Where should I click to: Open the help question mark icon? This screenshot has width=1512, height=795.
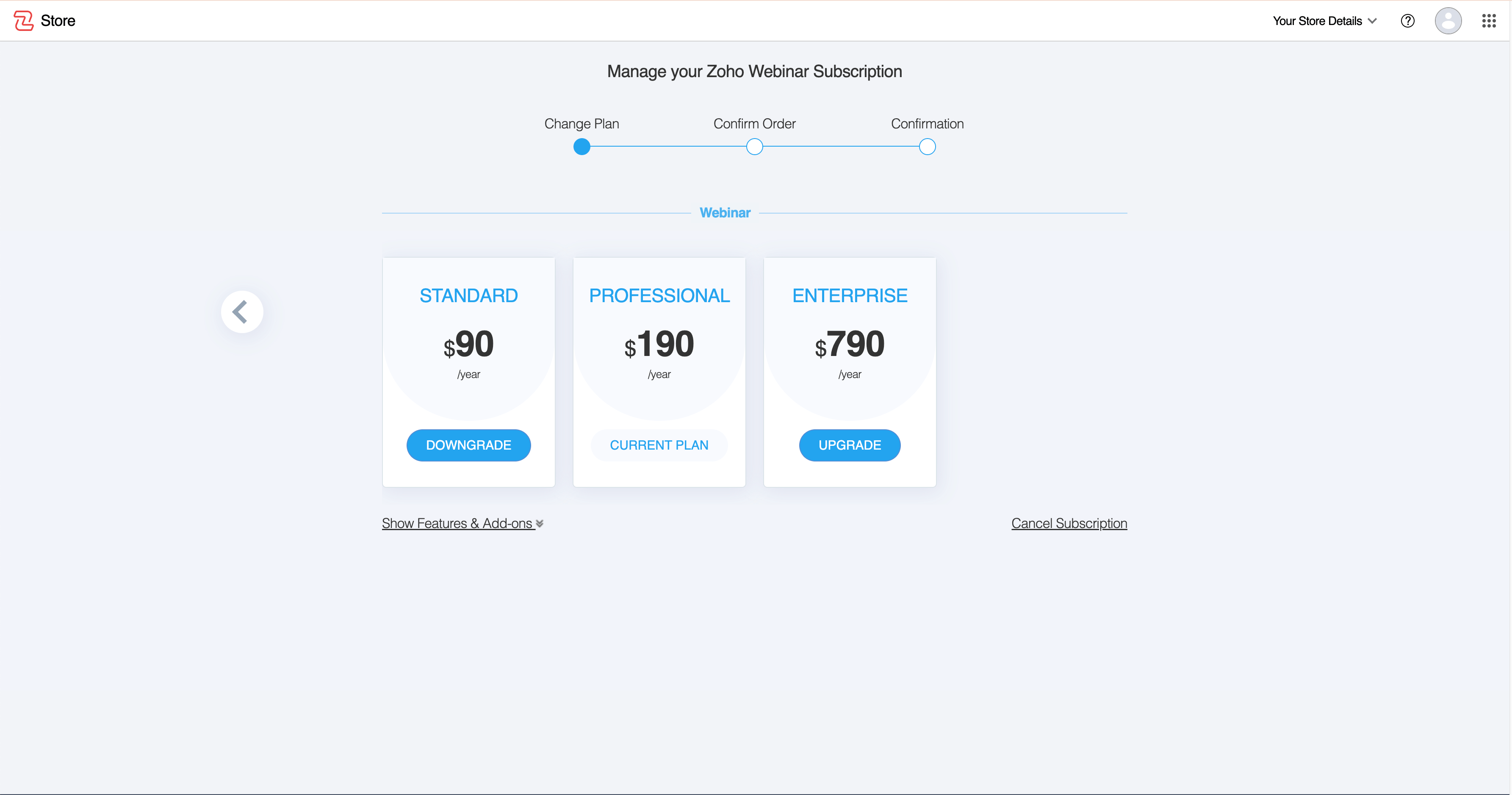click(x=1407, y=21)
